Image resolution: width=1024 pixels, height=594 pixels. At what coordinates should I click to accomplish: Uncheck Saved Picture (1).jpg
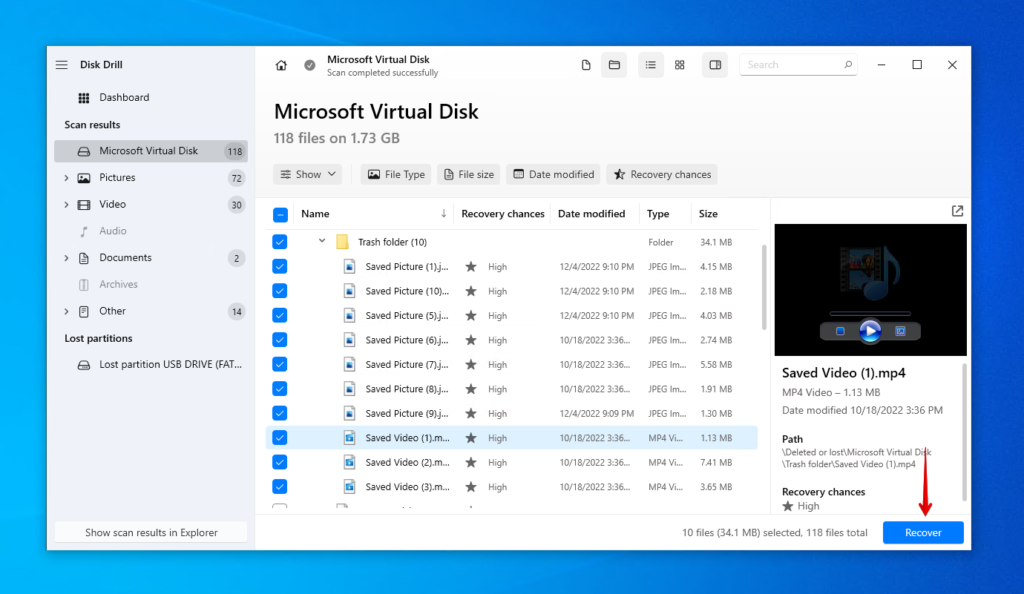(279, 266)
